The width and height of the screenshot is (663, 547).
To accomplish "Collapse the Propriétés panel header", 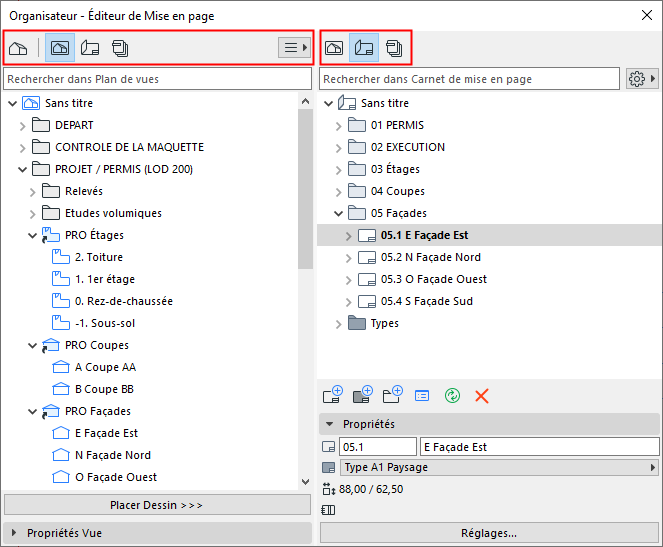I will pos(489,424).
